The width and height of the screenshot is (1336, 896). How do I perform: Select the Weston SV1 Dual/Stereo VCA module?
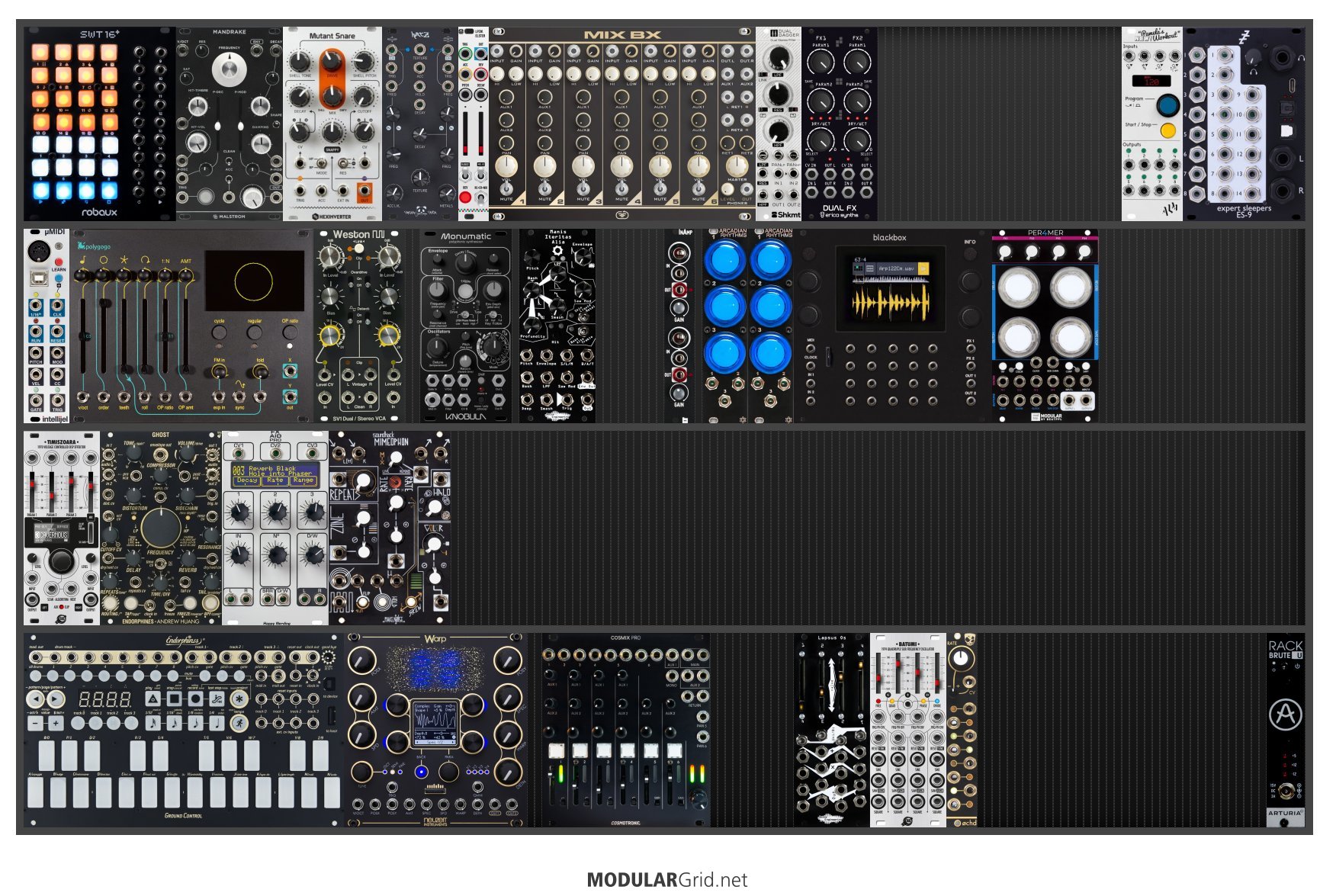click(359, 326)
